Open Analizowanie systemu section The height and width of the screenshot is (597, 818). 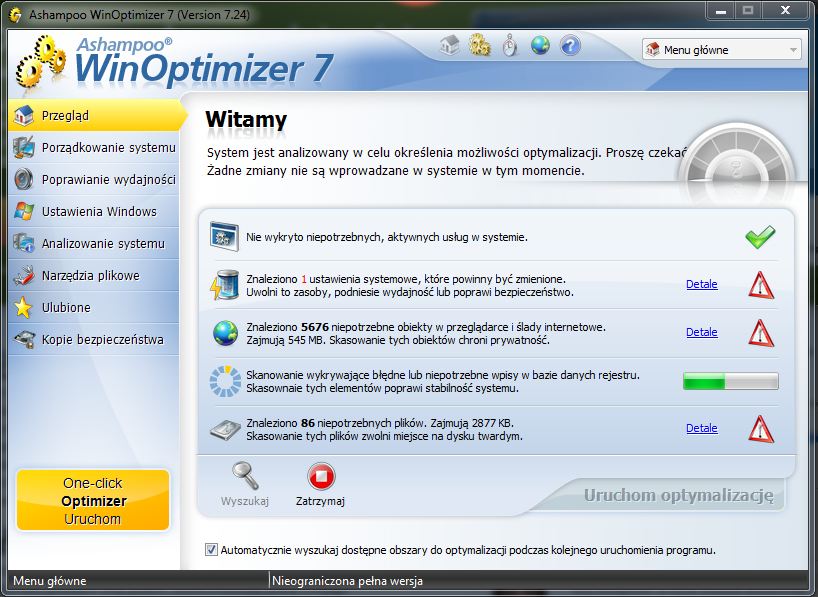click(x=94, y=243)
